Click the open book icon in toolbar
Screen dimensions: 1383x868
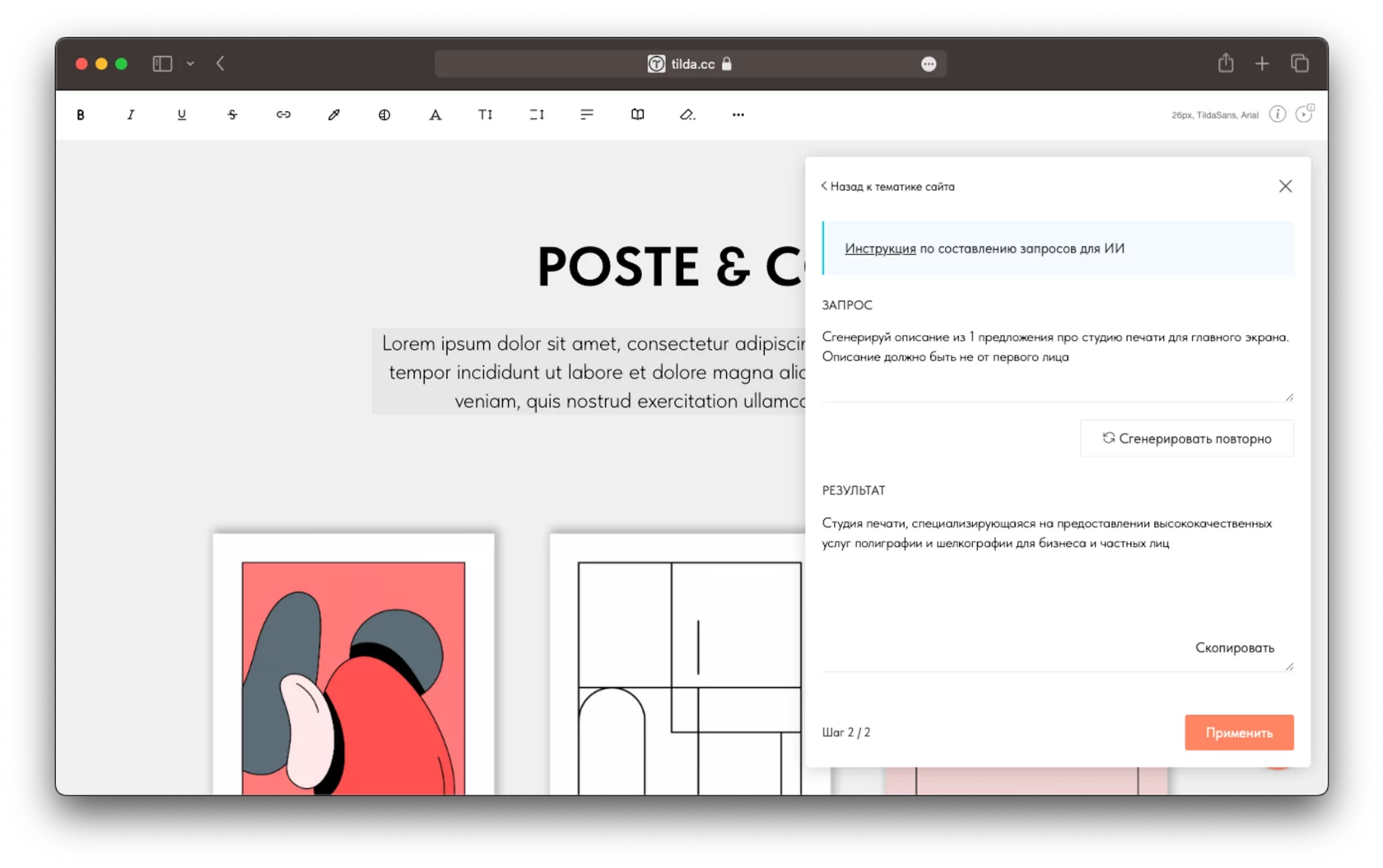click(637, 115)
